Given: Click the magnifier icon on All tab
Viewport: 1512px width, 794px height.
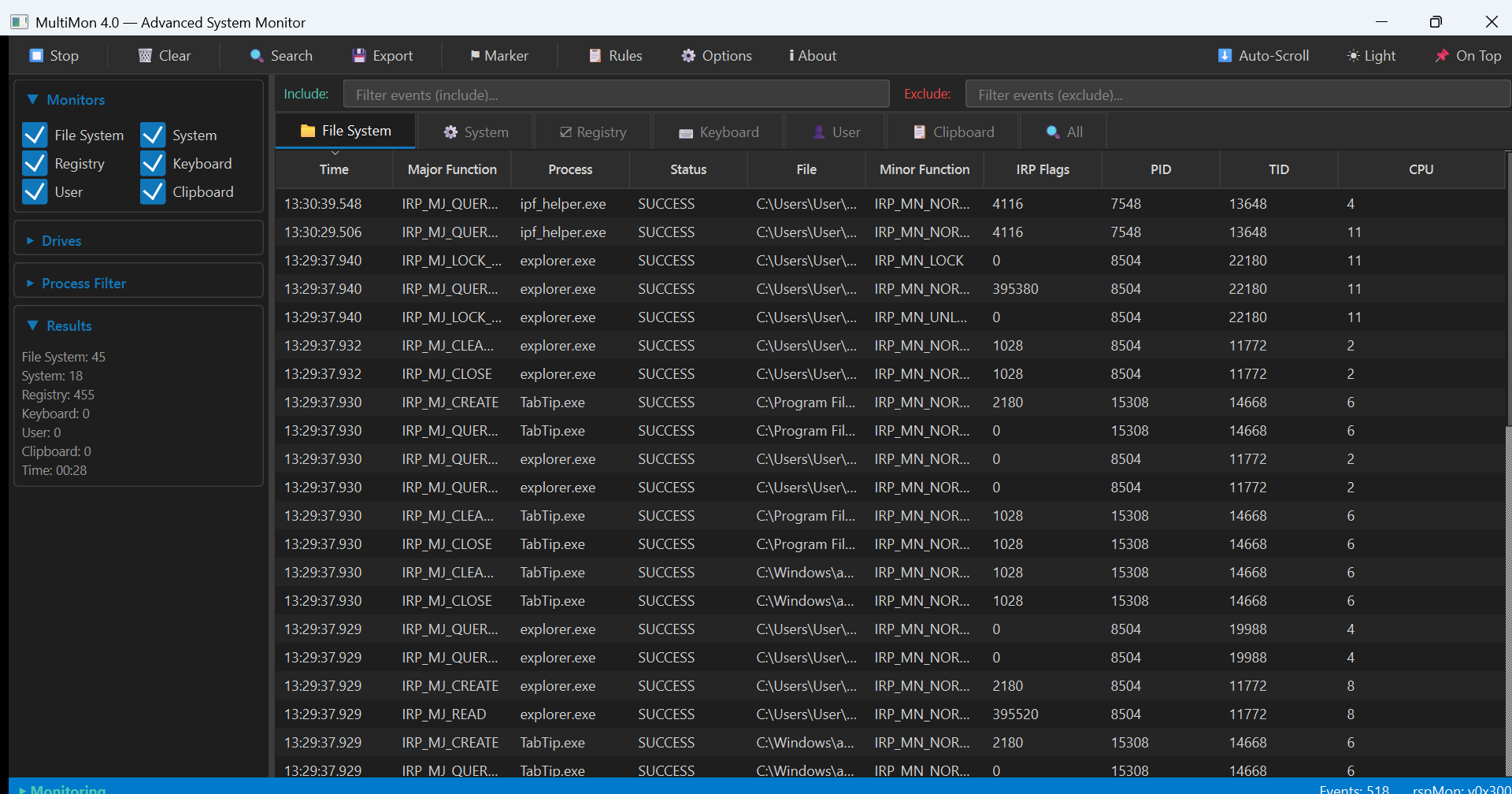Looking at the screenshot, I should coord(1053,132).
